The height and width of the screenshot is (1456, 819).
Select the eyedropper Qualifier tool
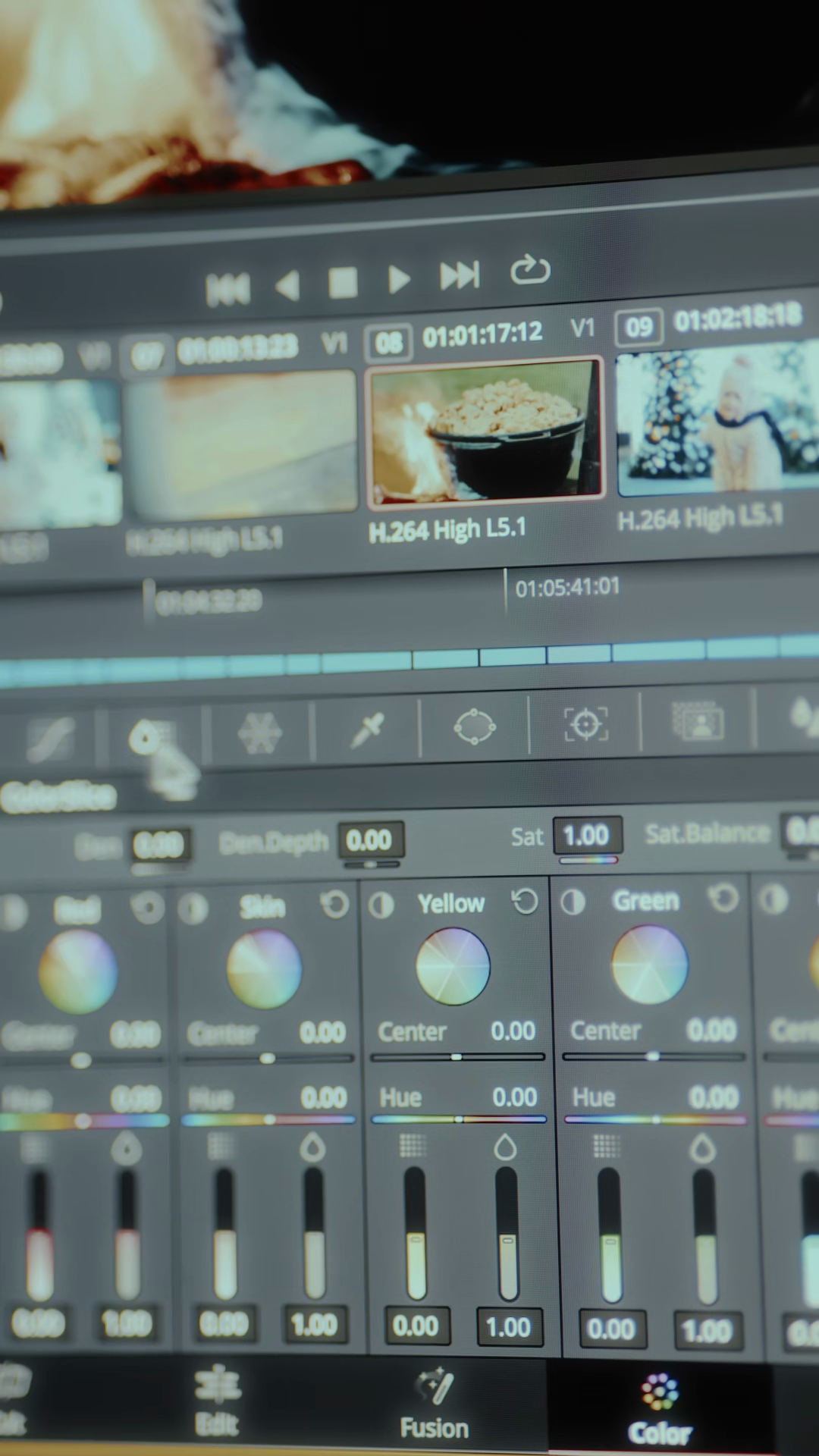pyautogui.click(x=367, y=730)
